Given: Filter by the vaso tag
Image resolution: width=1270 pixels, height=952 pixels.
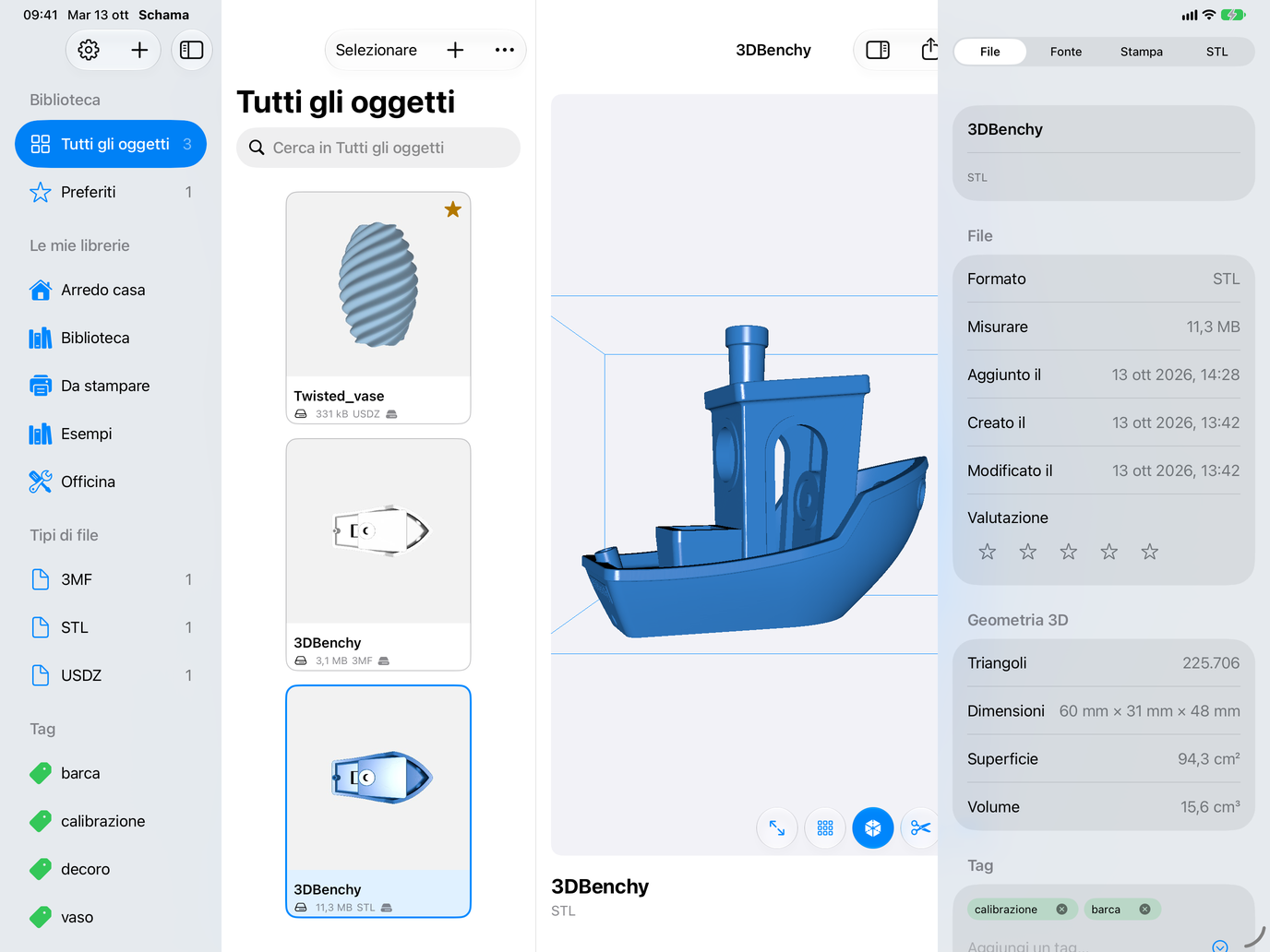Looking at the screenshot, I should (111, 917).
